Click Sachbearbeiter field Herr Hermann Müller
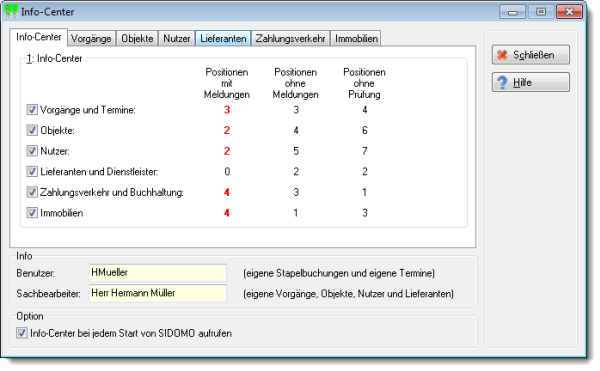This screenshot has height=371, width=600. [158, 293]
